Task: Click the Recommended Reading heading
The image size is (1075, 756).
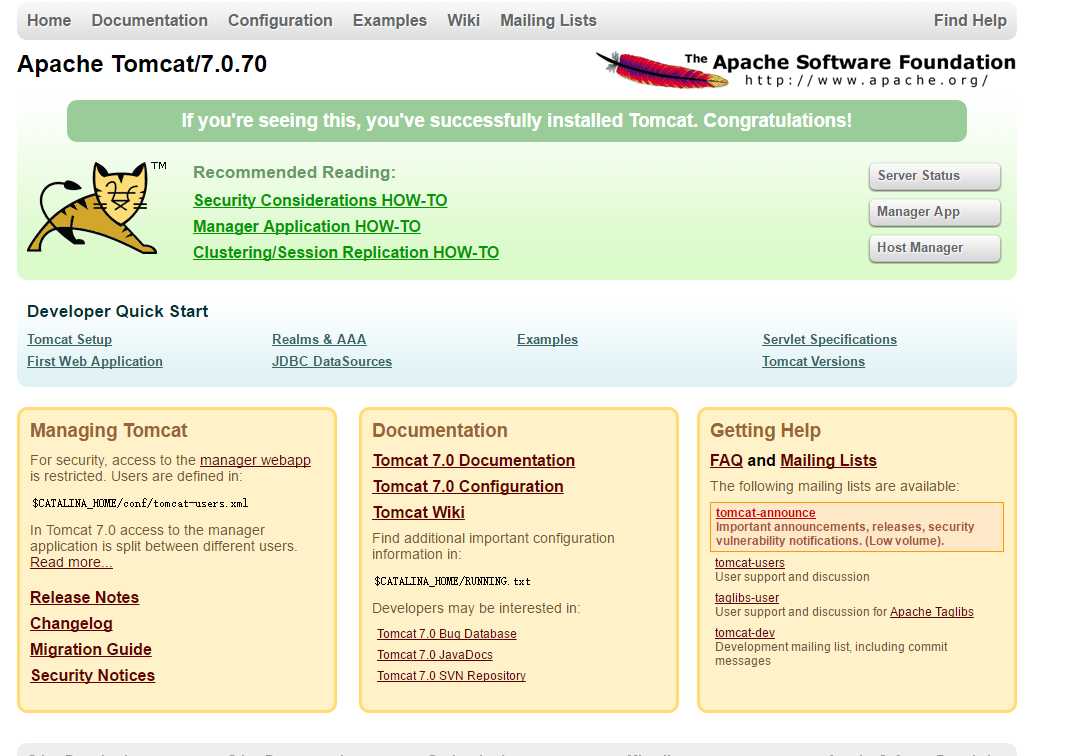Action: 294,172
